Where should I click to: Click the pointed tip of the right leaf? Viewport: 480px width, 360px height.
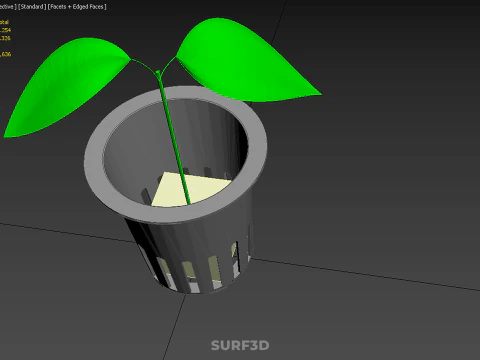319,94
